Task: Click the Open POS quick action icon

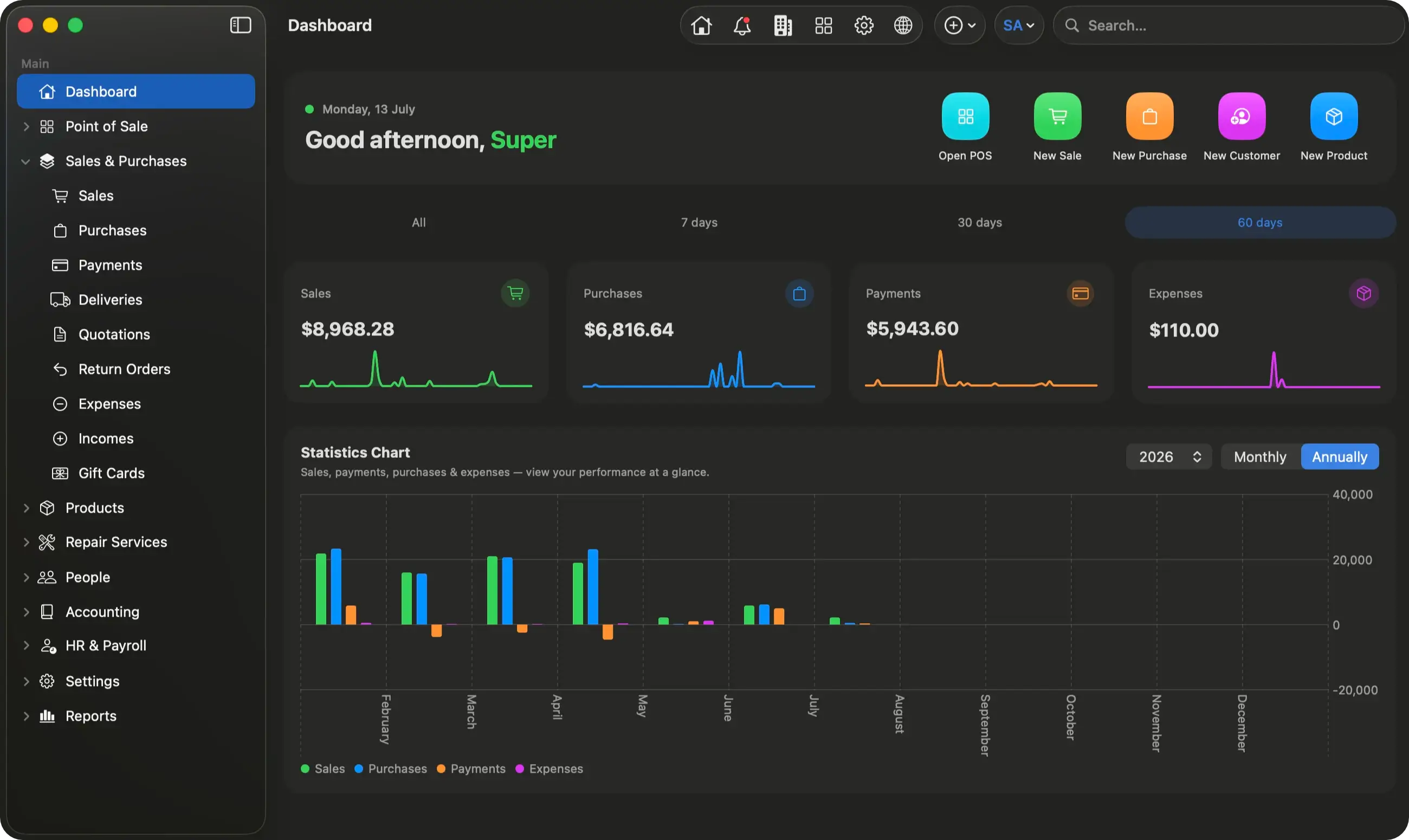Action: [965, 116]
